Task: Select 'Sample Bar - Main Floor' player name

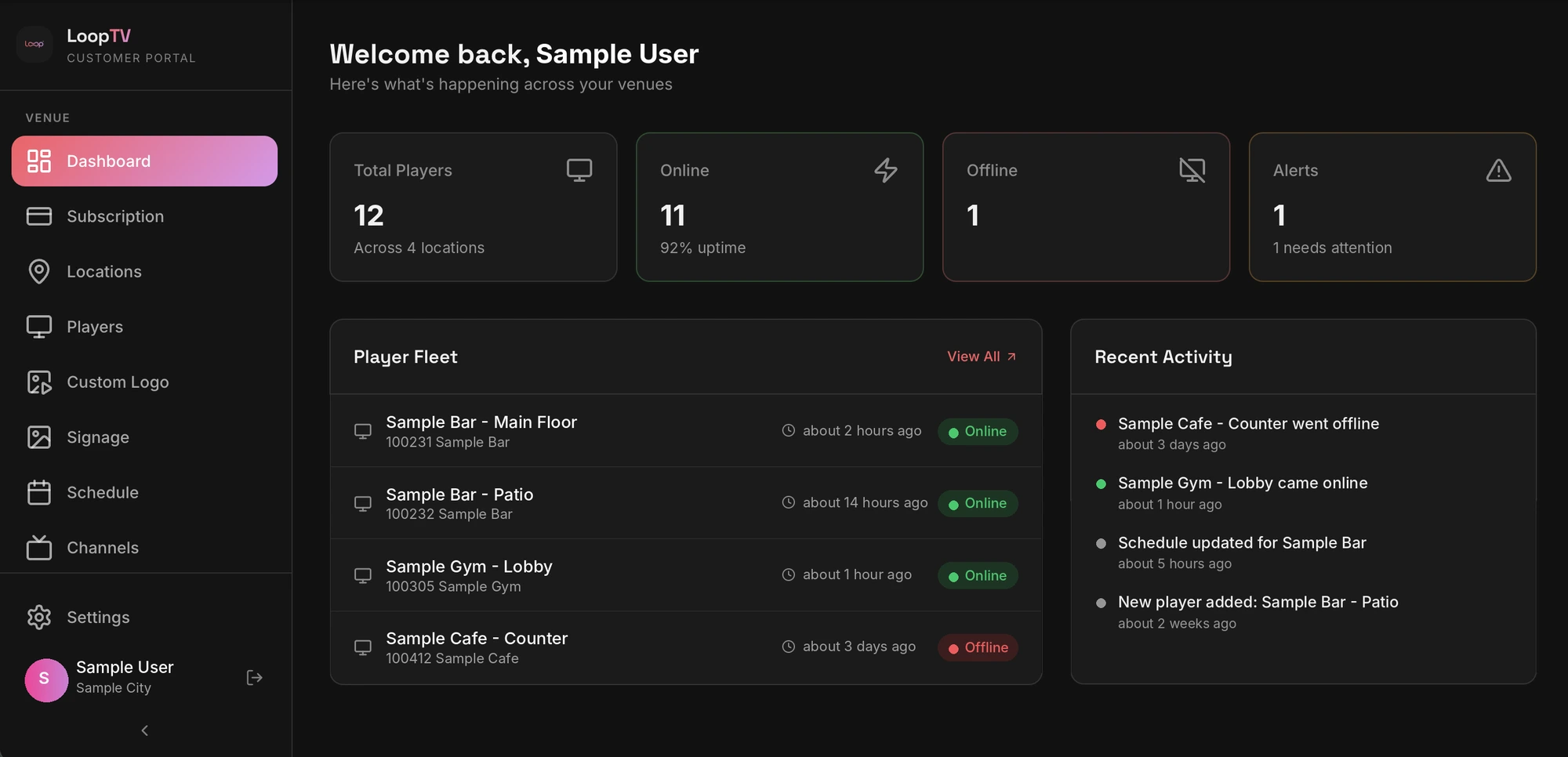Action: pyautogui.click(x=481, y=422)
